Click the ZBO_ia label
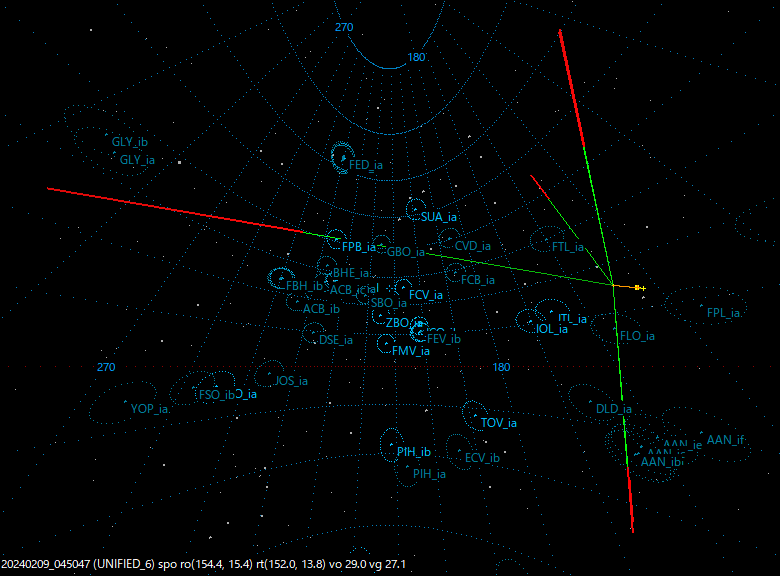 pos(404,323)
